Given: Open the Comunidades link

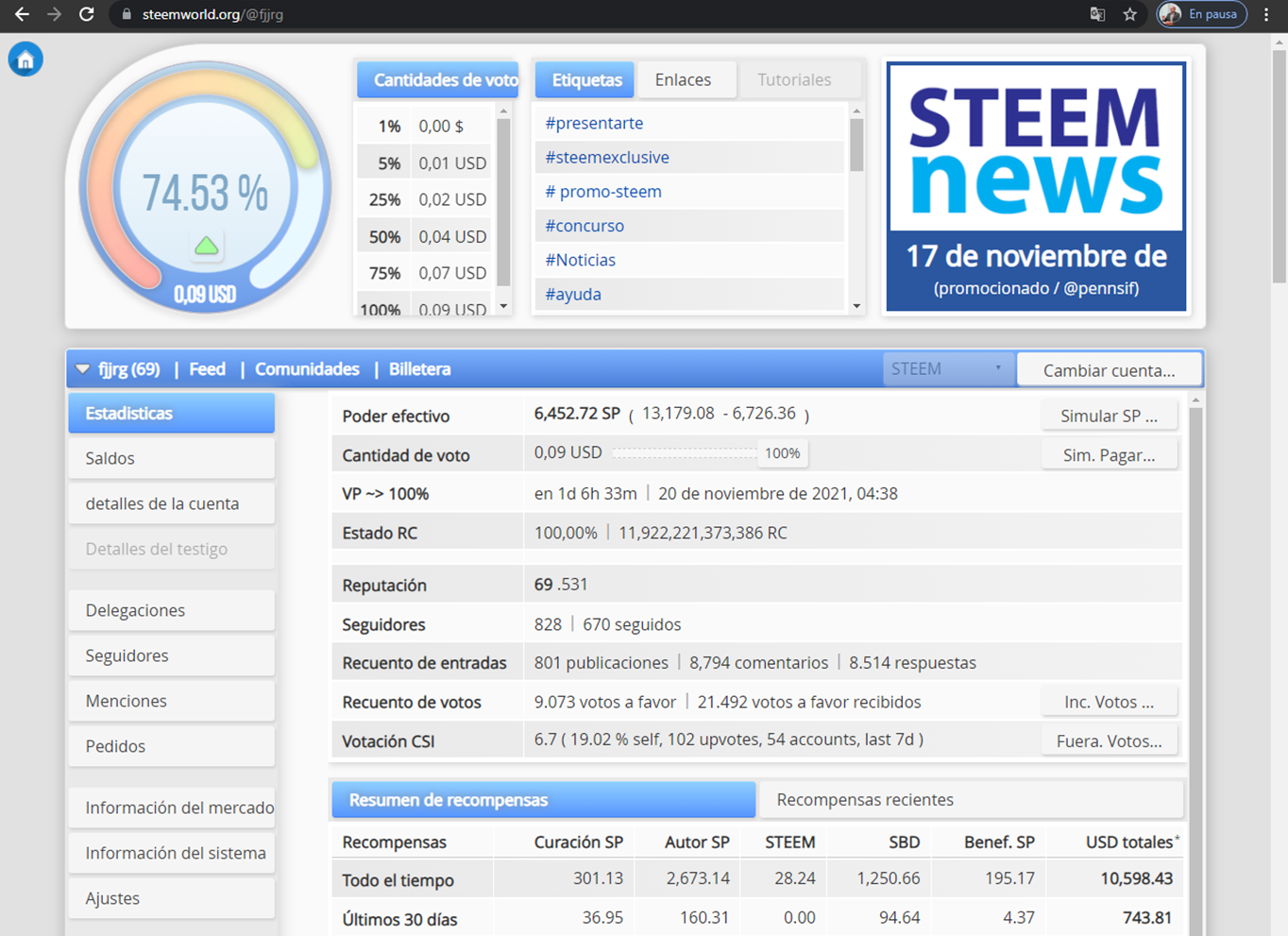Looking at the screenshot, I should click(307, 369).
